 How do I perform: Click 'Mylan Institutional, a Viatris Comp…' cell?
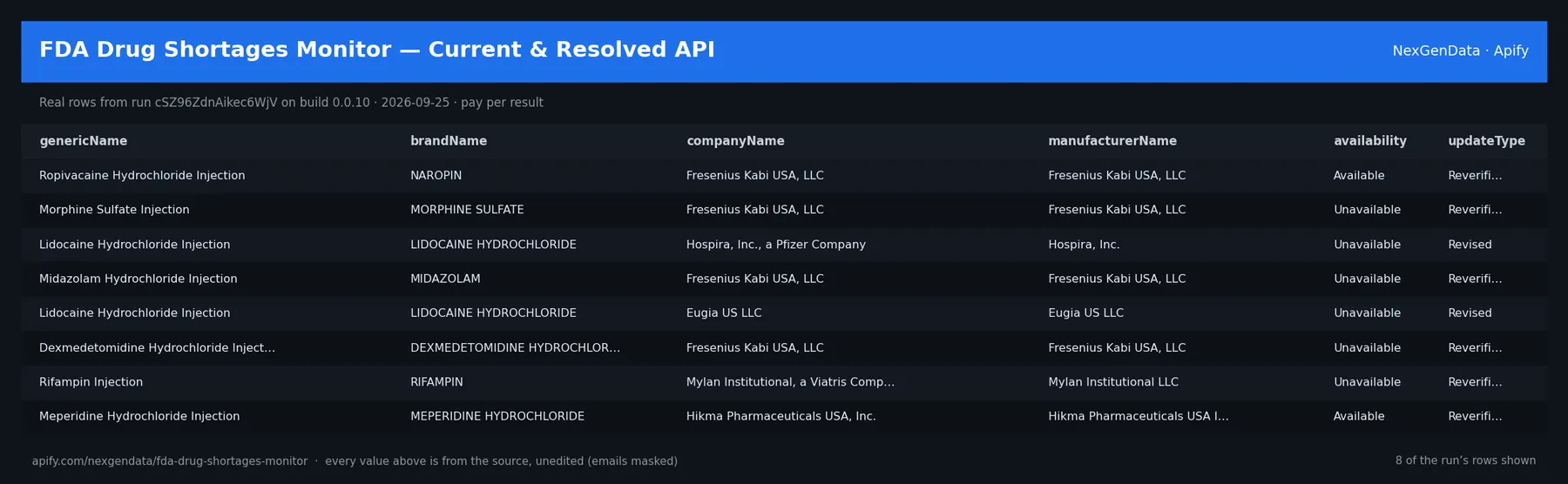click(790, 382)
